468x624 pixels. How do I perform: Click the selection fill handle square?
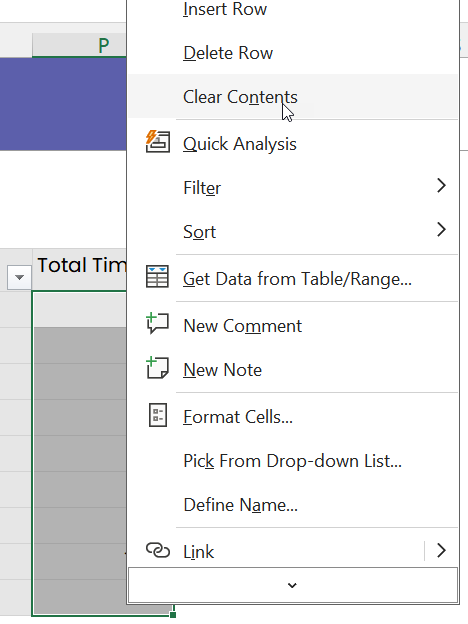point(173,615)
